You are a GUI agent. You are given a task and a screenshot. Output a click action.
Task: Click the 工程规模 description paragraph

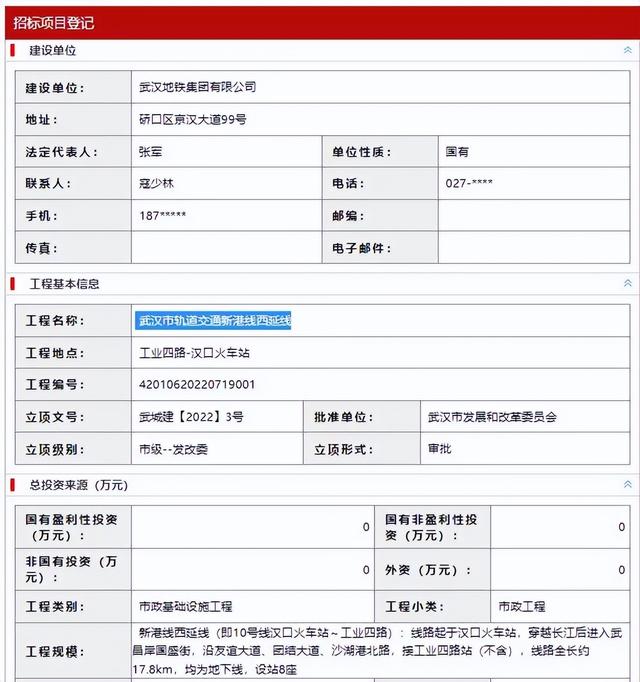[x=378, y=651]
